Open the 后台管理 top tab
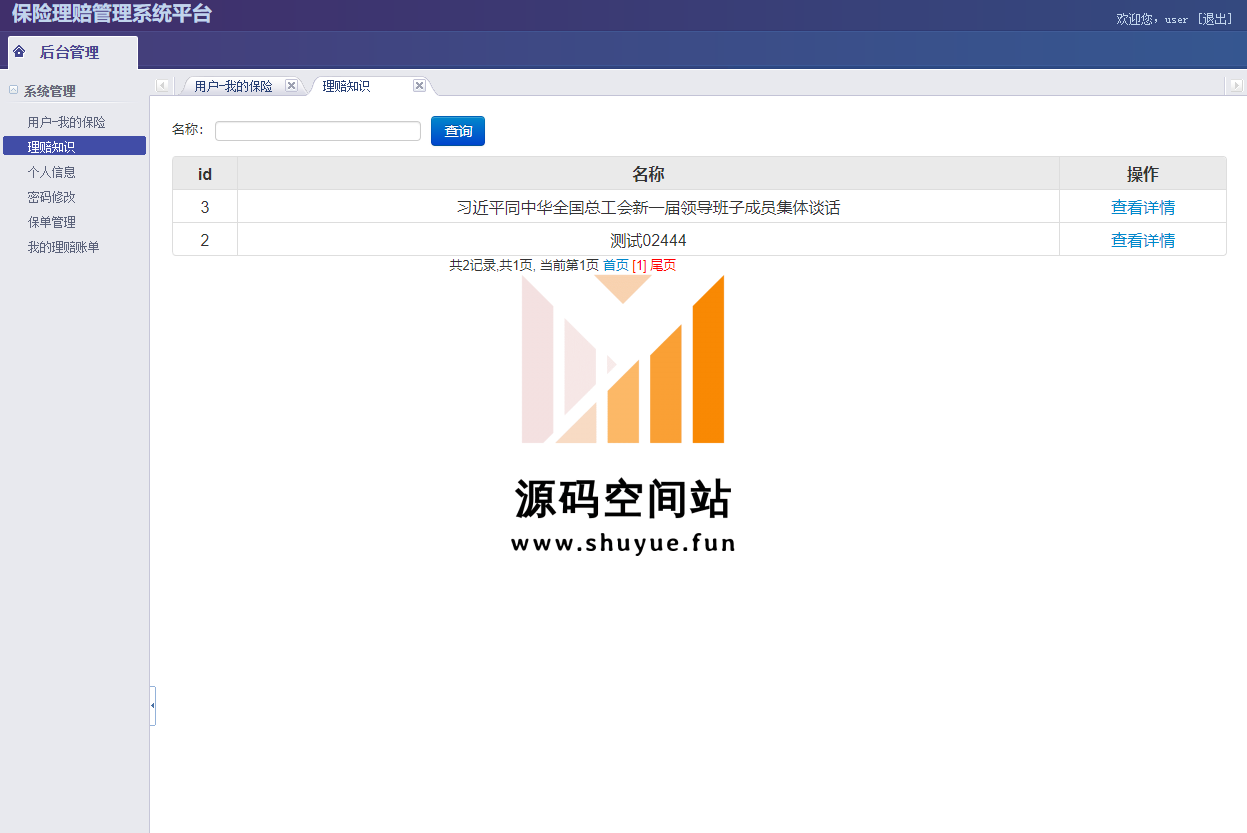The width and height of the screenshot is (1247, 833). point(72,52)
